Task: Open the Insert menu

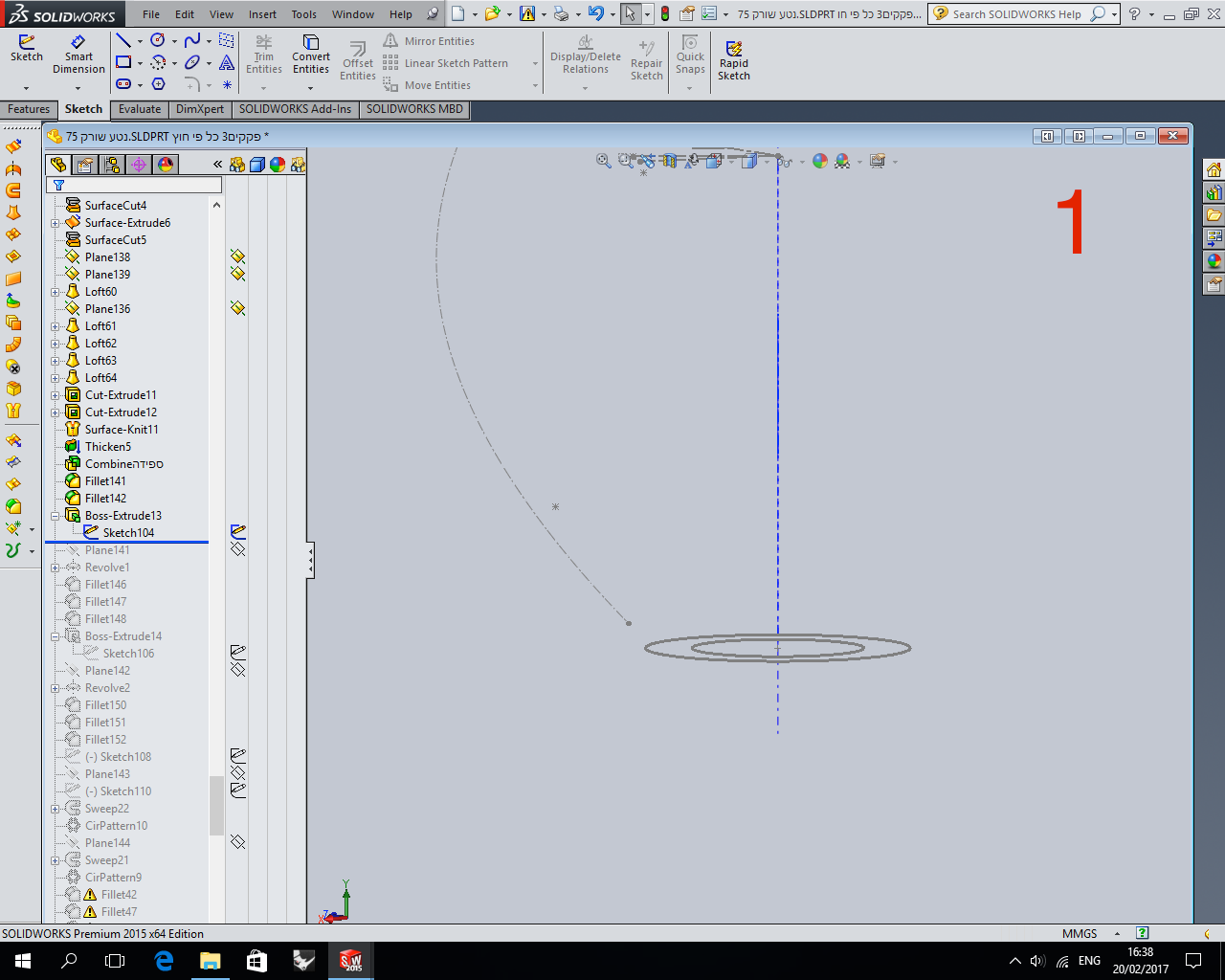Action: click(262, 14)
